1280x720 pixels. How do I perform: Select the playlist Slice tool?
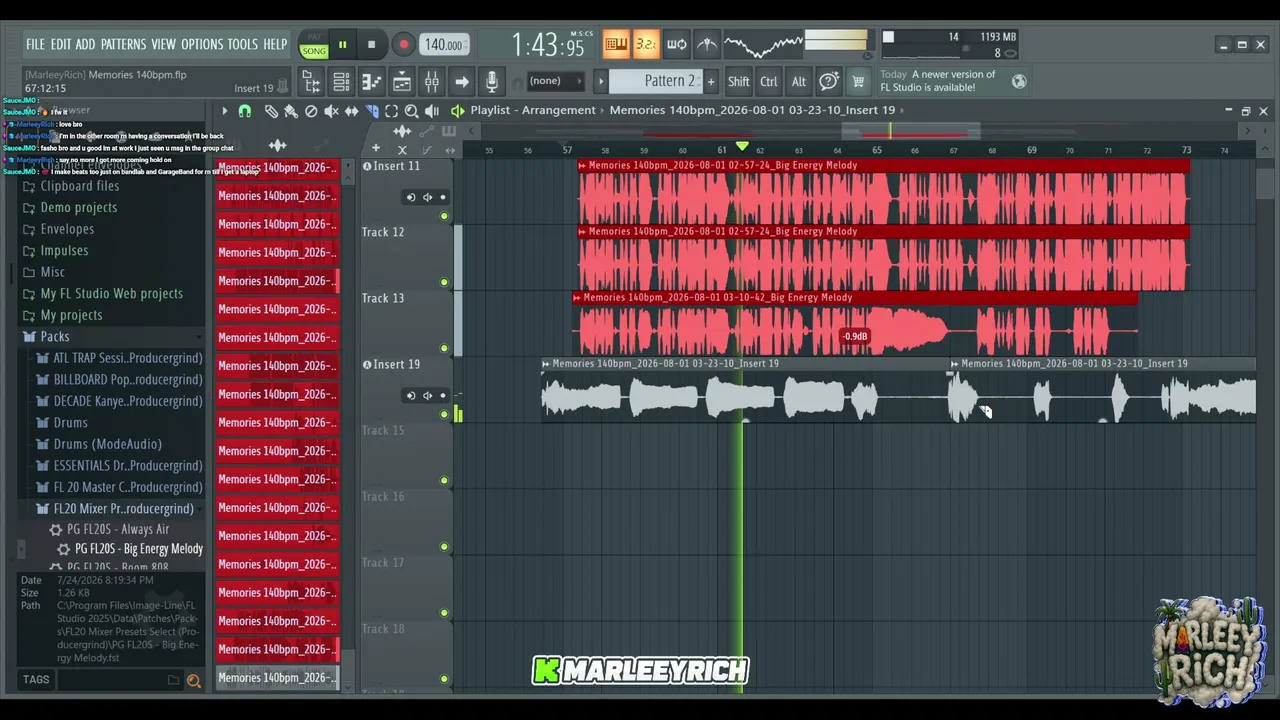371,111
